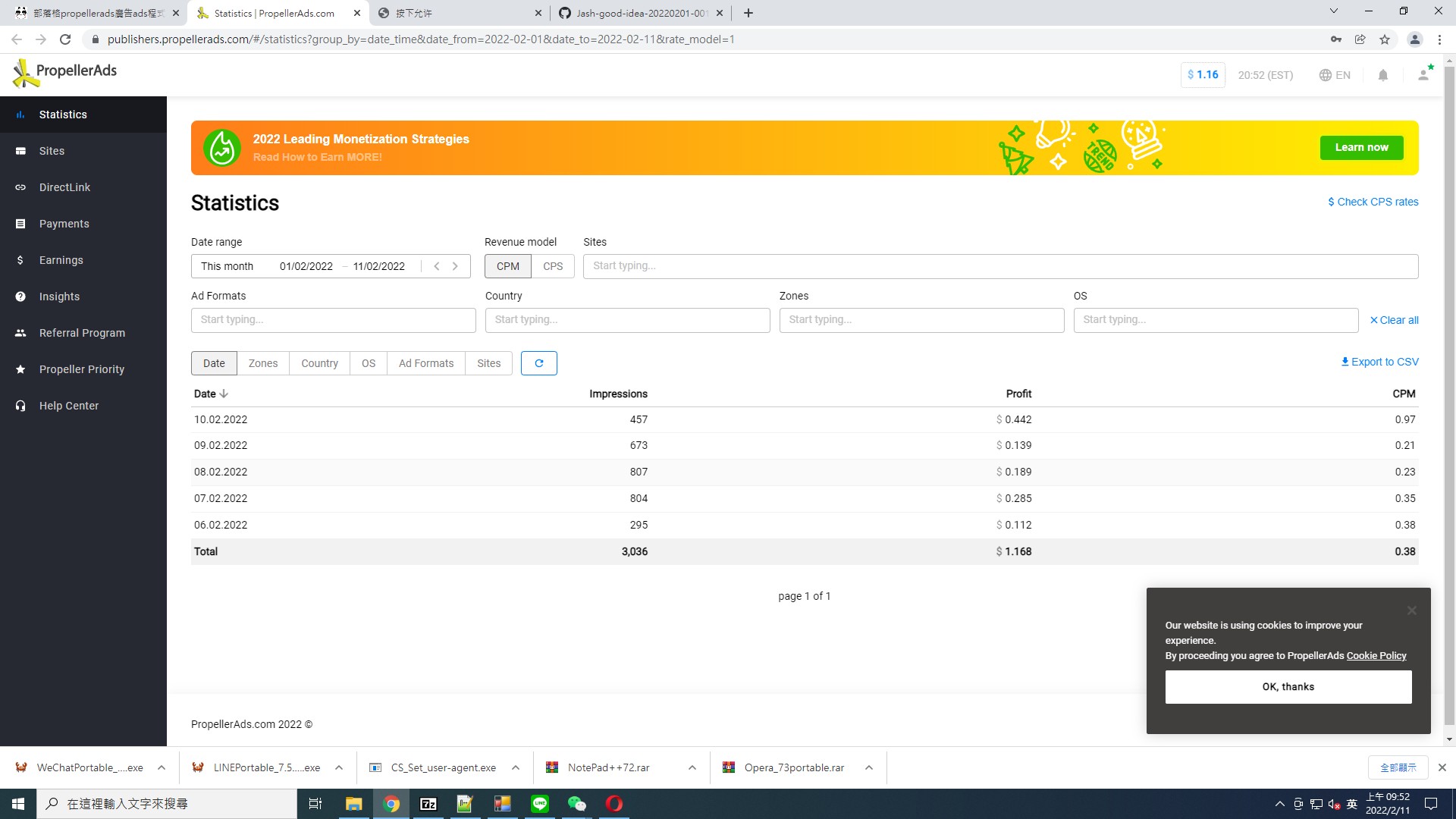Go to next date range arrow
This screenshot has height=819, width=1456.
coord(455,266)
